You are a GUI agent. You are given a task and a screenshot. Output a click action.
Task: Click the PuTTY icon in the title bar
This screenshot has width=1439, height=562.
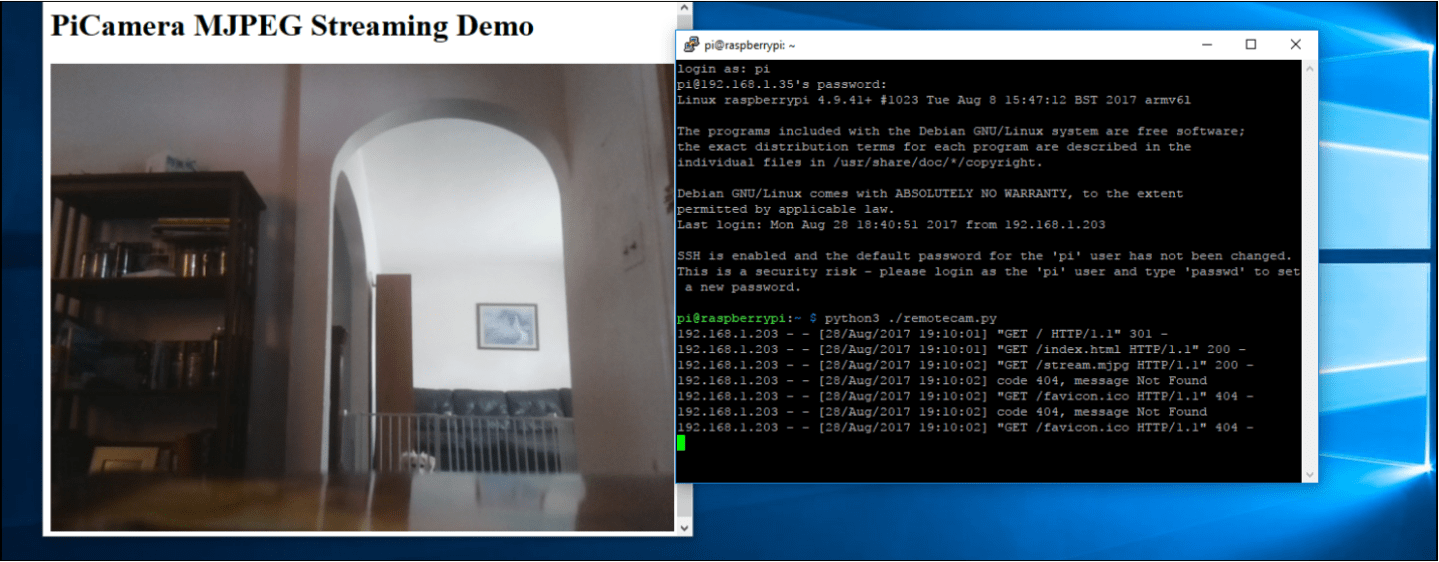(691, 45)
